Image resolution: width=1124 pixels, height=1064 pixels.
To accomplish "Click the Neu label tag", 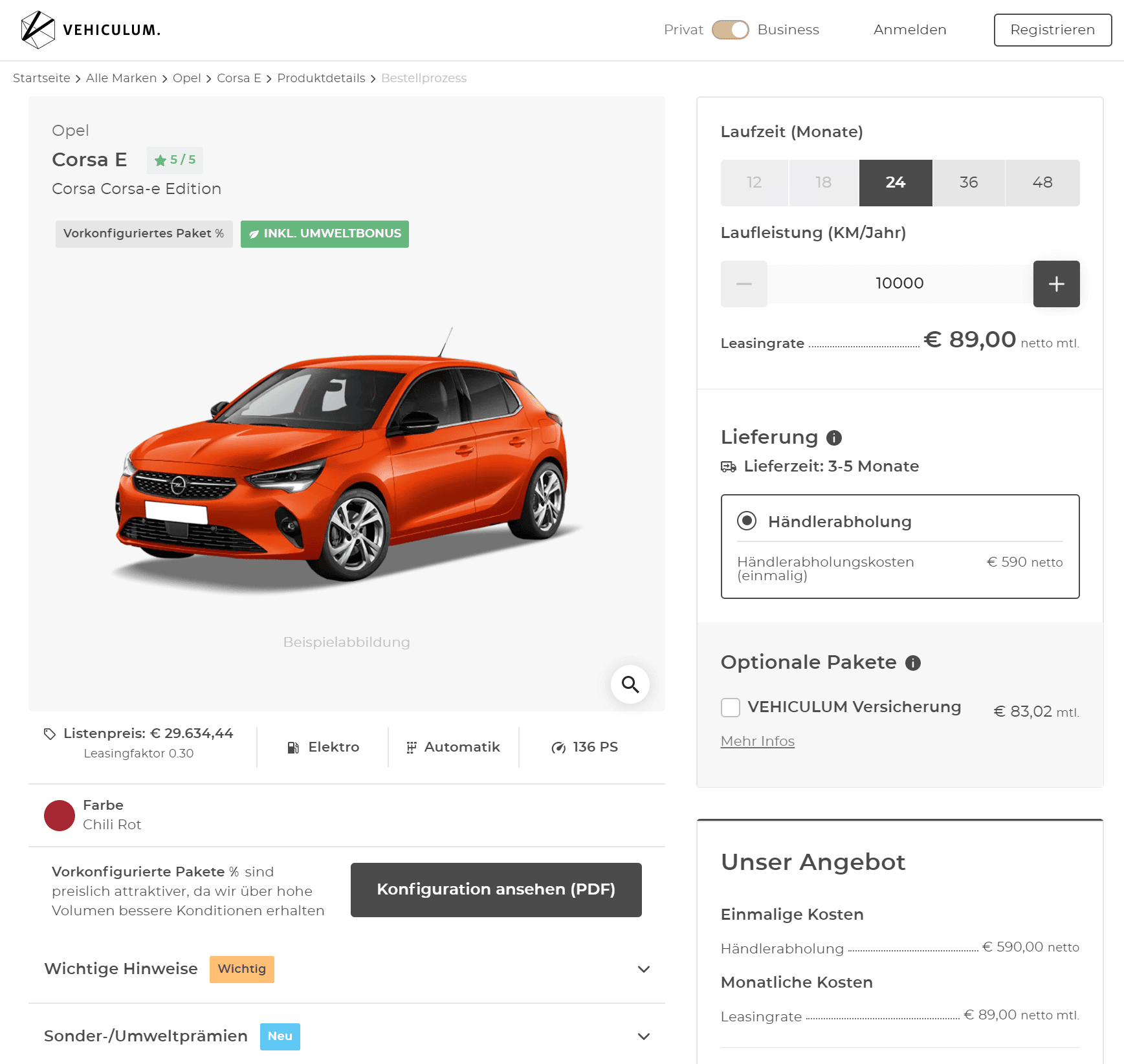I will click(280, 1037).
